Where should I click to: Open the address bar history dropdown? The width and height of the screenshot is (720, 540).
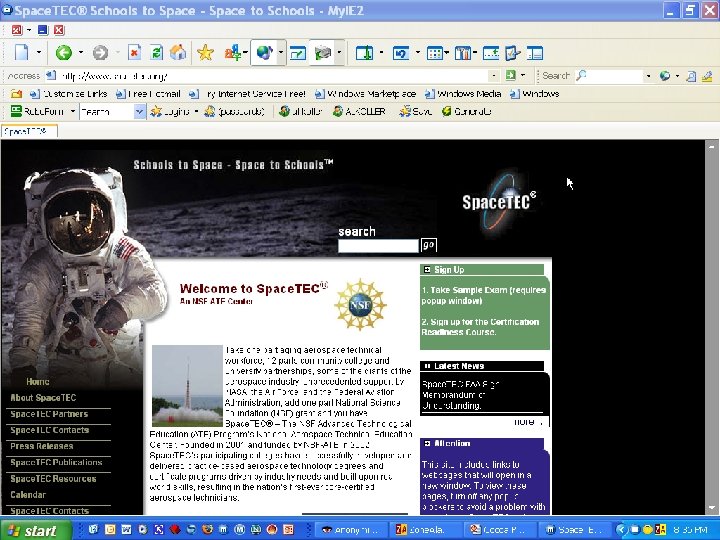click(x=495, y=75)
